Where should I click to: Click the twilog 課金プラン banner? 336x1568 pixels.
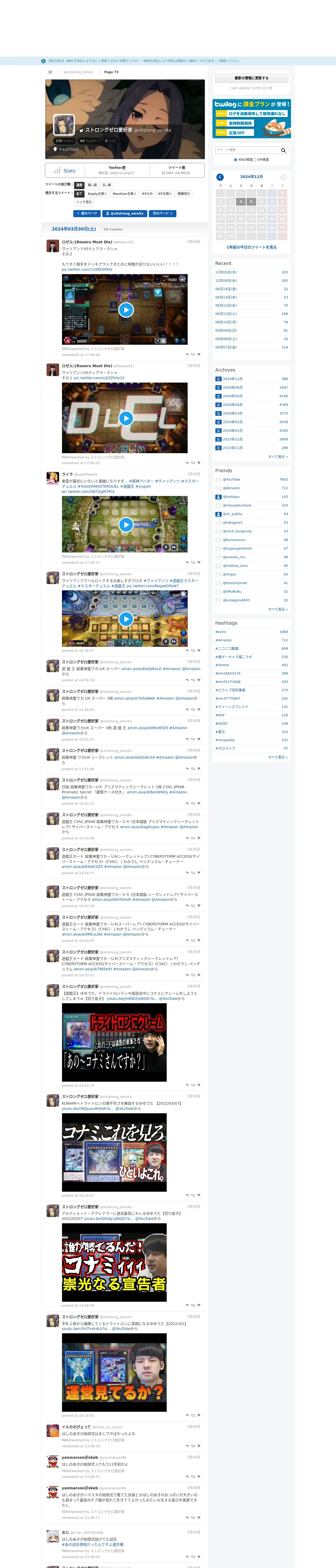click(x=251, y=119)
